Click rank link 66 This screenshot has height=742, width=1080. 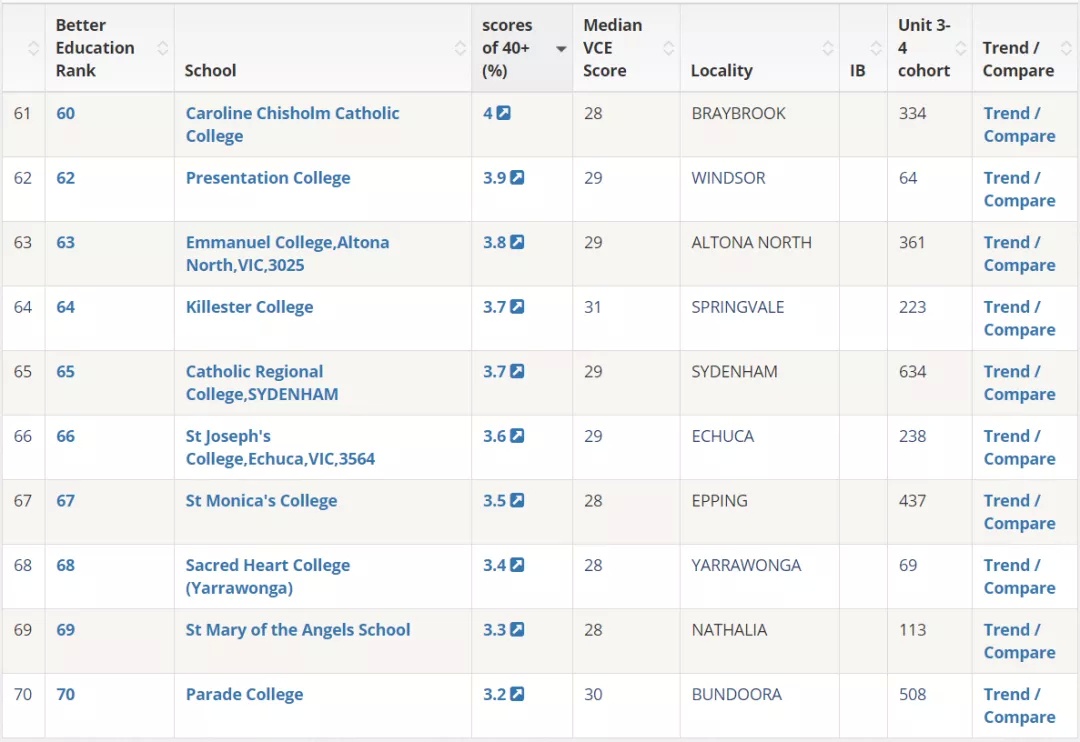coord(65,436)
